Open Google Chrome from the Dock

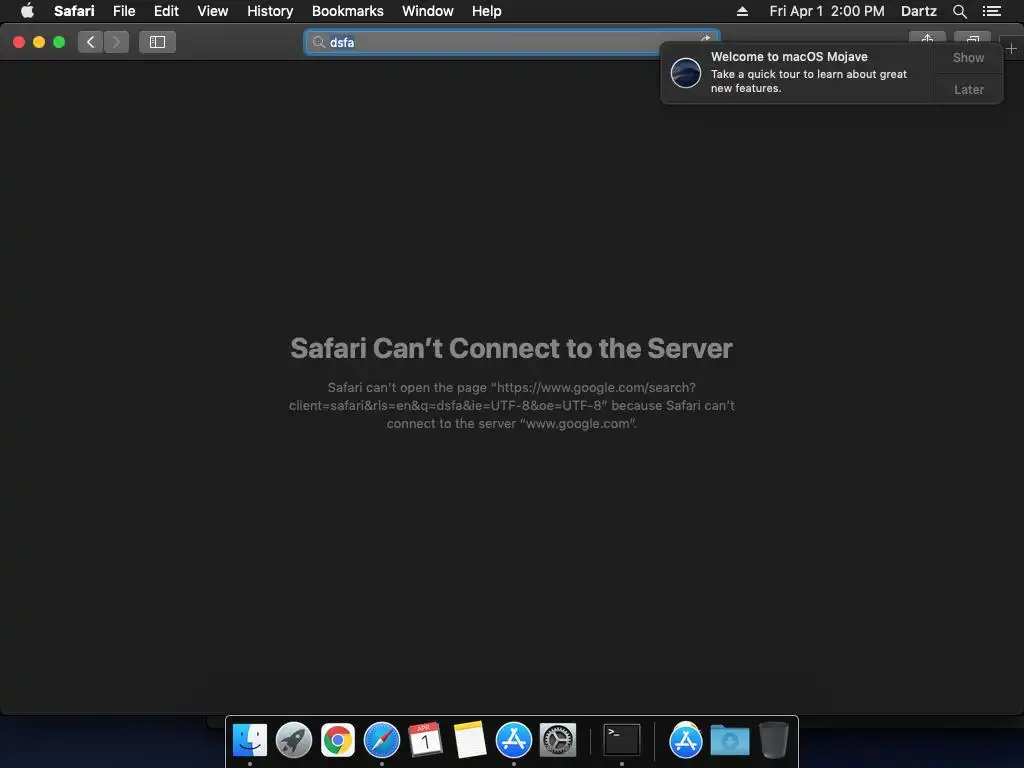tap(338, 740)
